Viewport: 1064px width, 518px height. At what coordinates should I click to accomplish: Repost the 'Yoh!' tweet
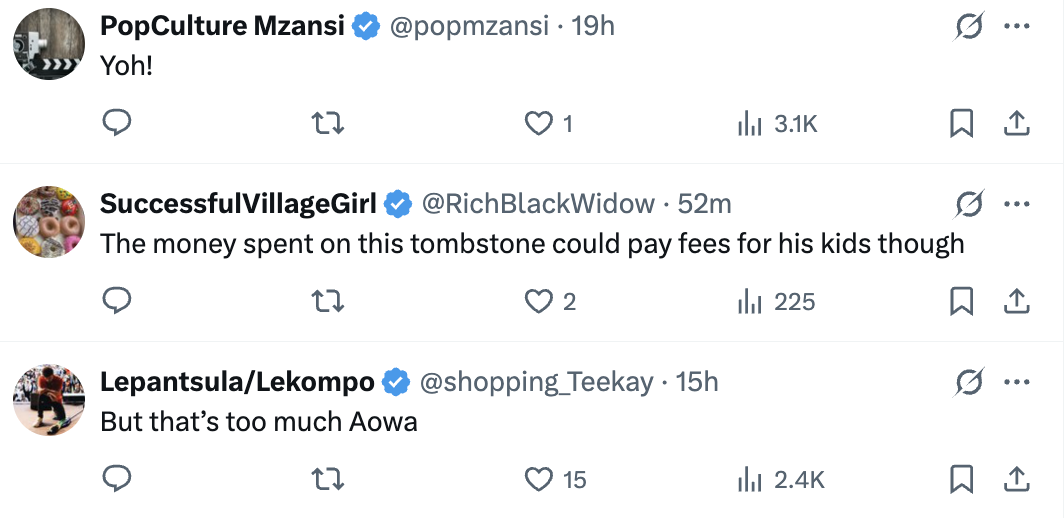(328, 123)
